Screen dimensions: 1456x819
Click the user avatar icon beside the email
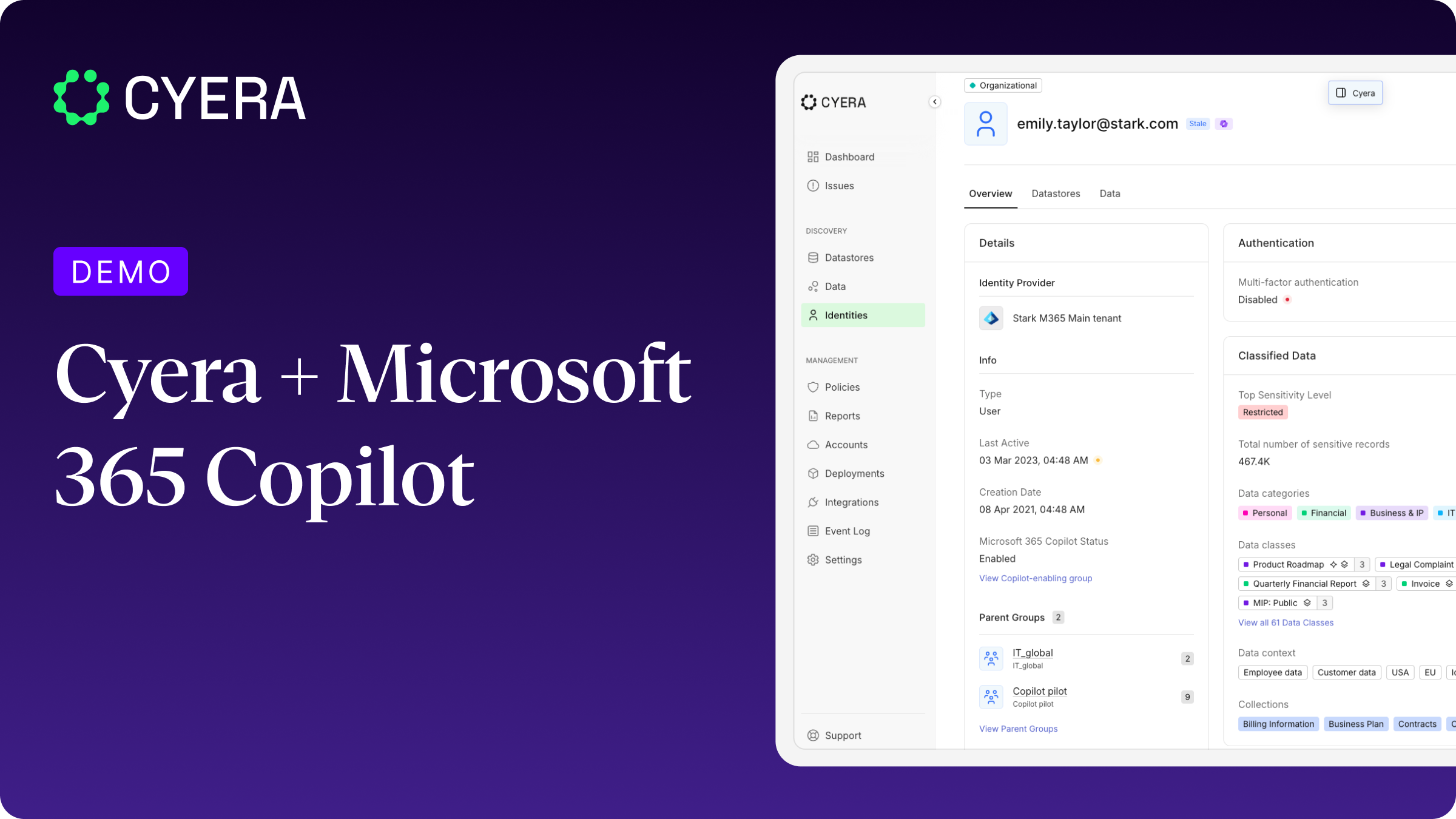pos(986,124)
